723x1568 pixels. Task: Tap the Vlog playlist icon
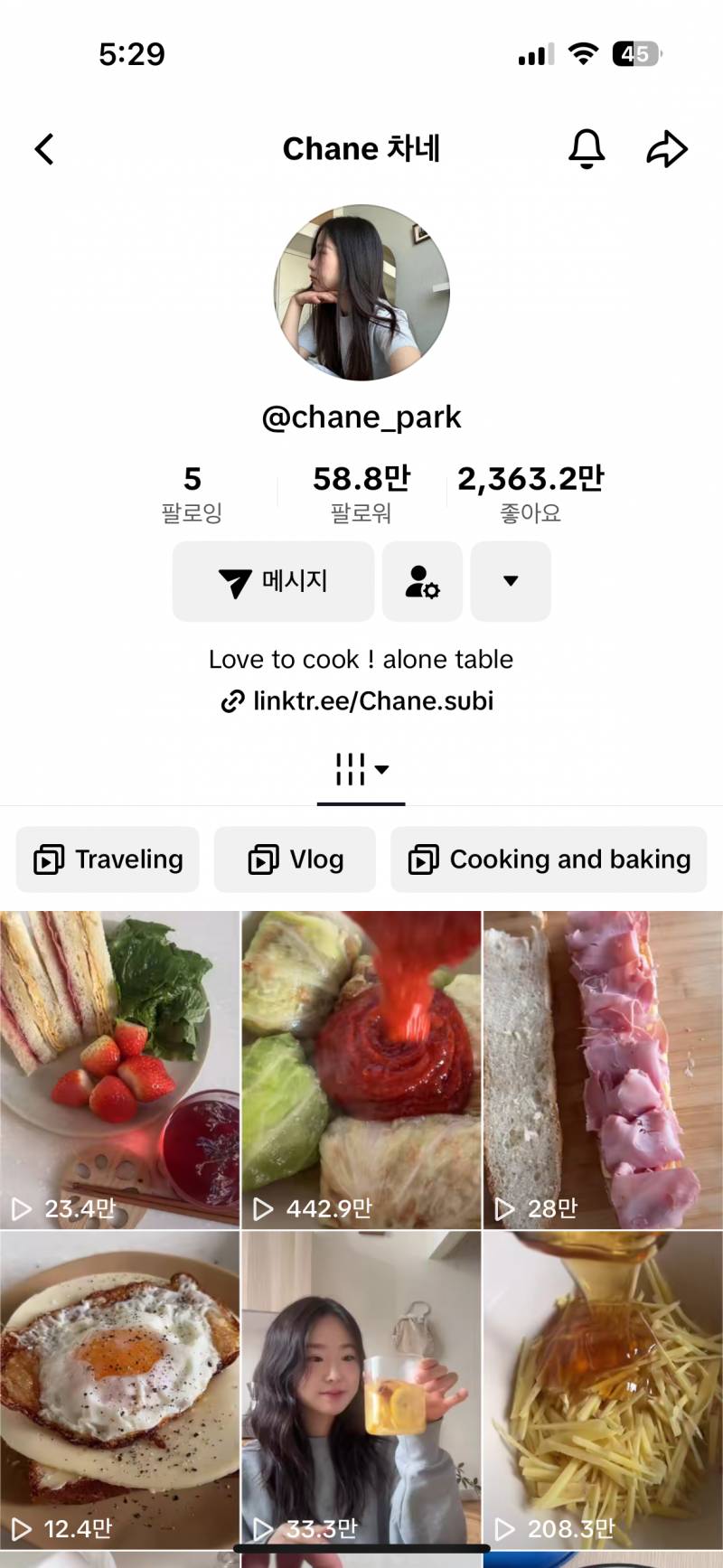point(263,859)
